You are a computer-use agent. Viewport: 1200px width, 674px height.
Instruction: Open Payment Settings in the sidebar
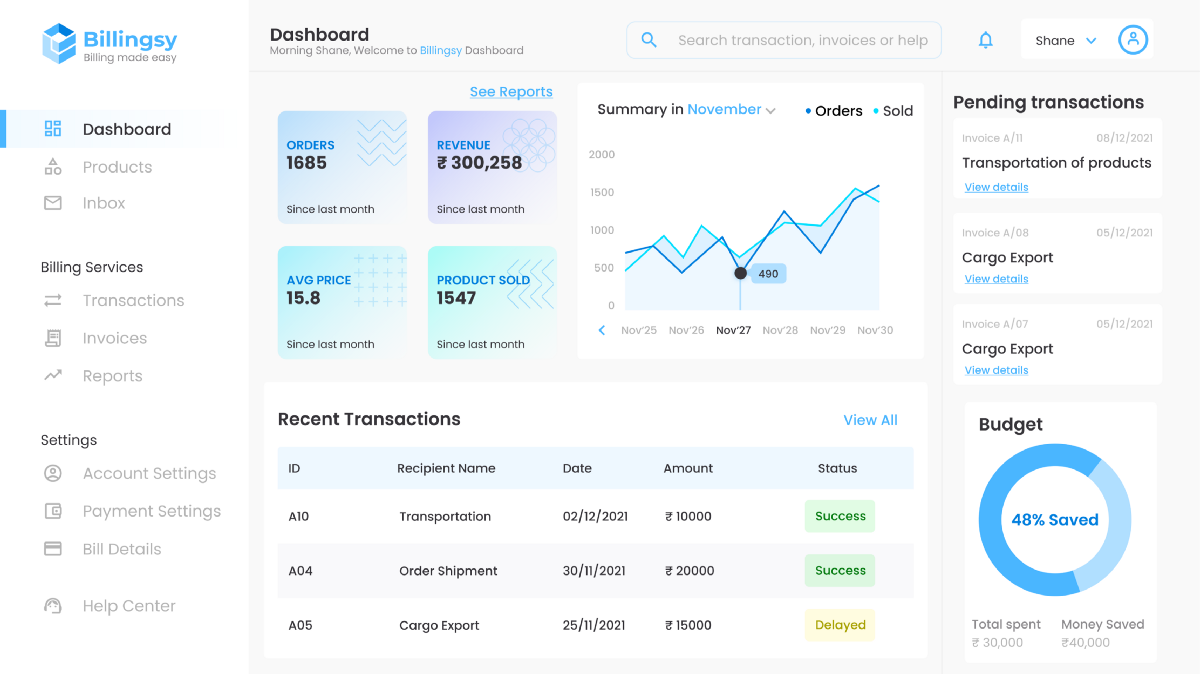tap(151, 511)
